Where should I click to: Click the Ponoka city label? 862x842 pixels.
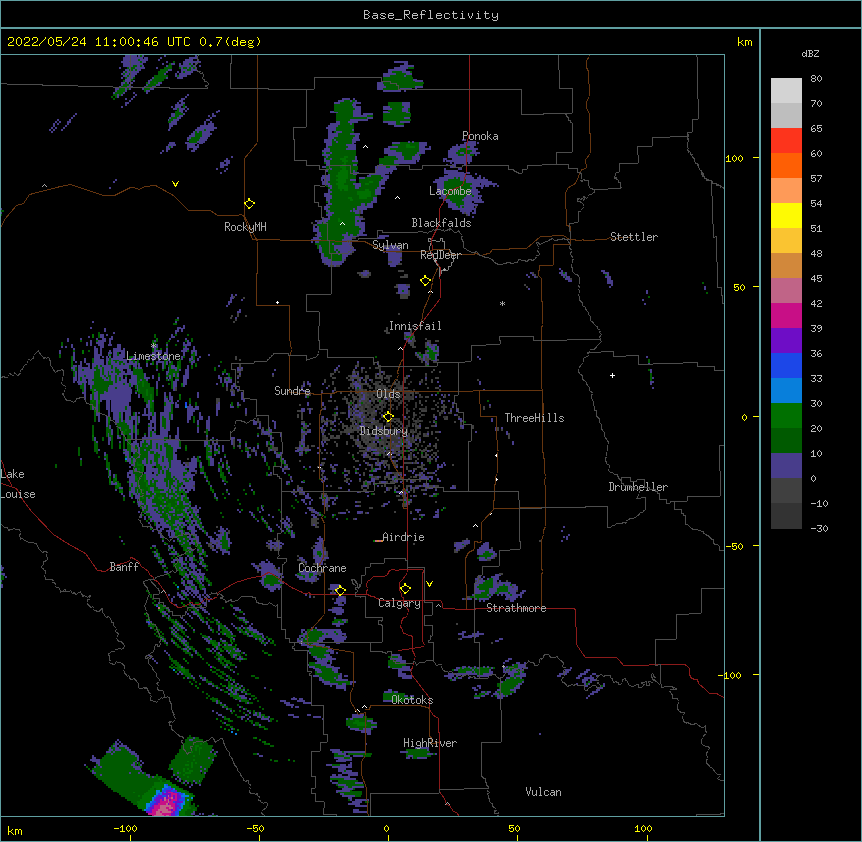[x=480, y=136]
